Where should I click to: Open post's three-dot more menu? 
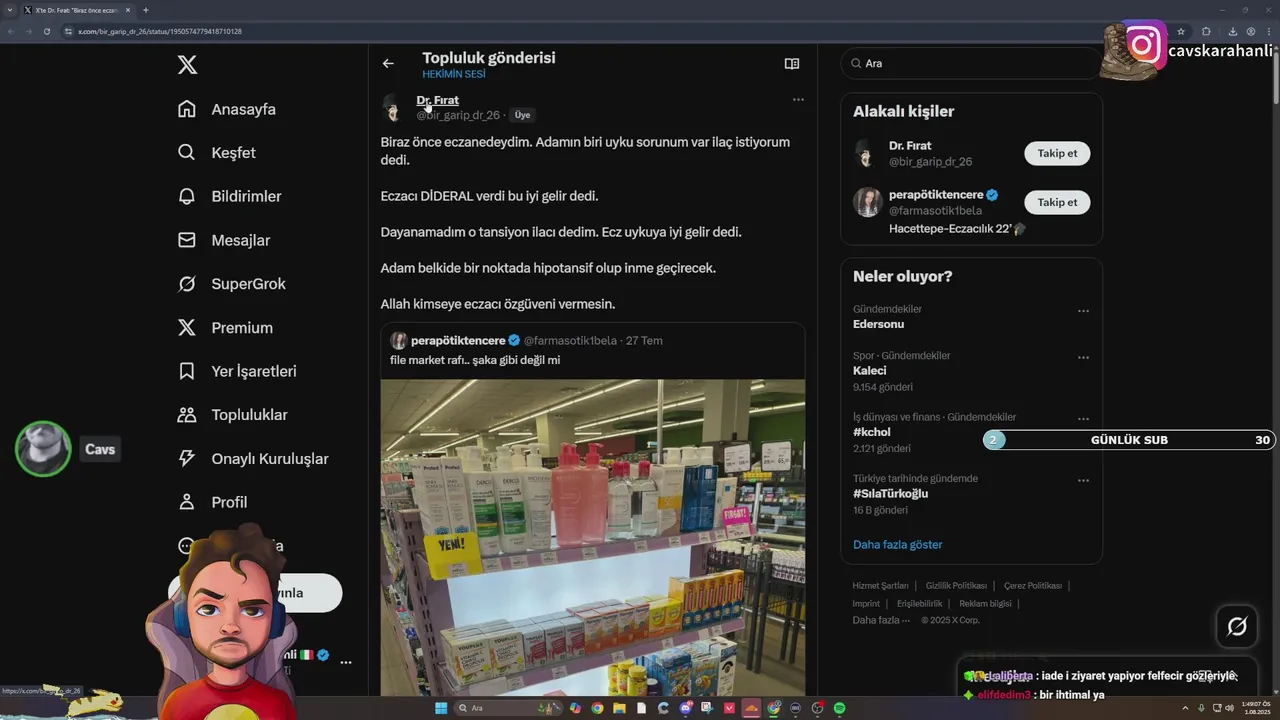[x=798, y=100]
